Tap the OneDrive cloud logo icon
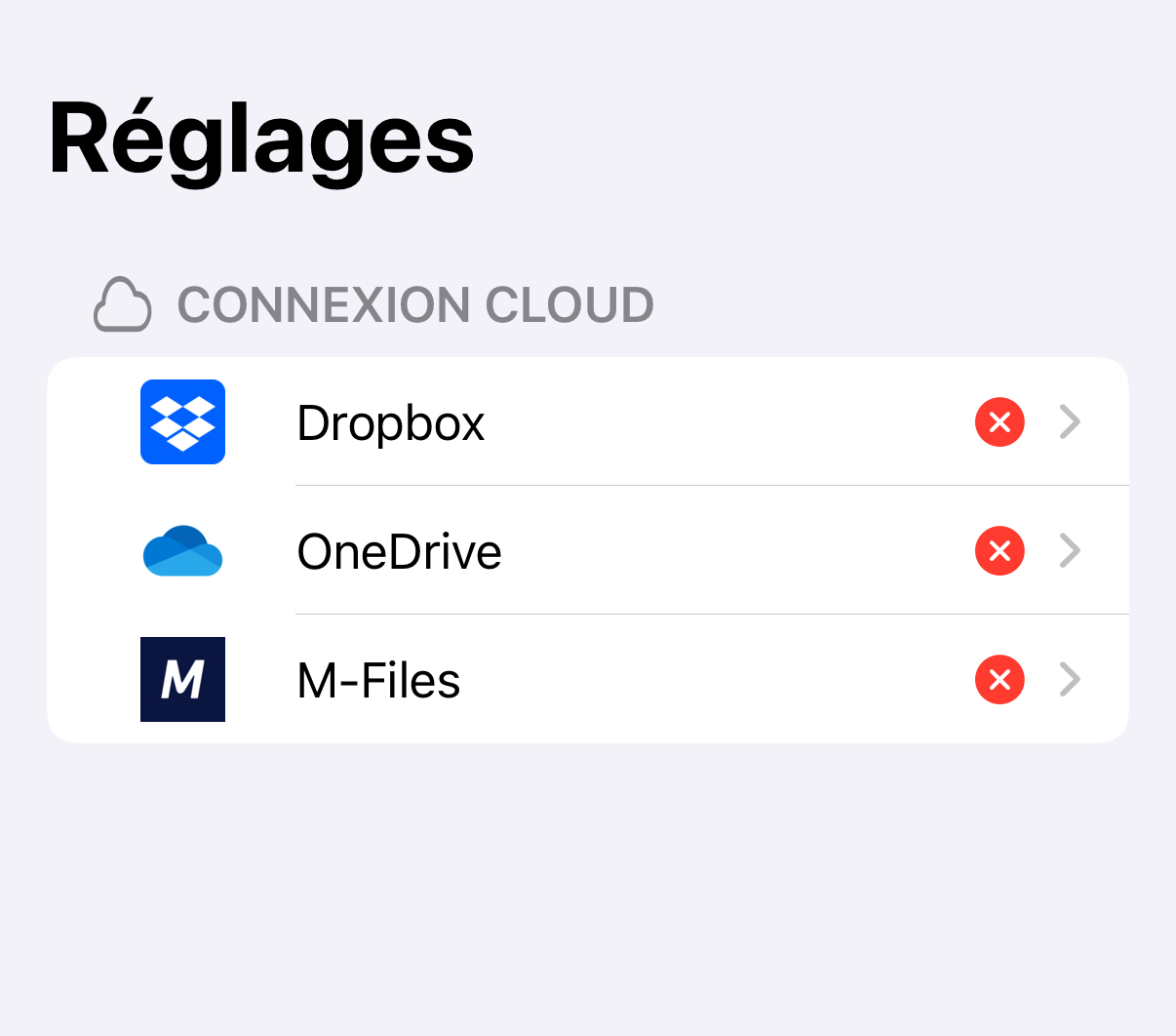Image resolution: width=1176 pixels, height=1036 pixels. [182, 551]
